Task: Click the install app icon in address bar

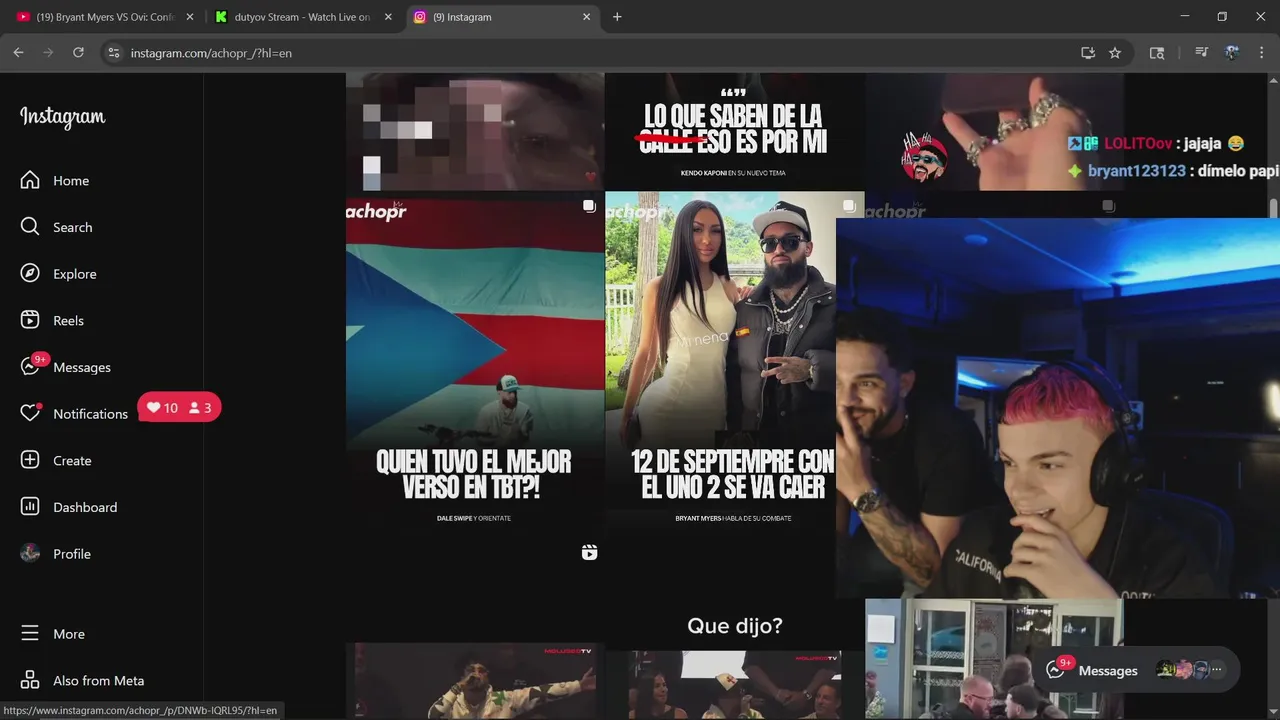Action: [x=1088, y=53]
